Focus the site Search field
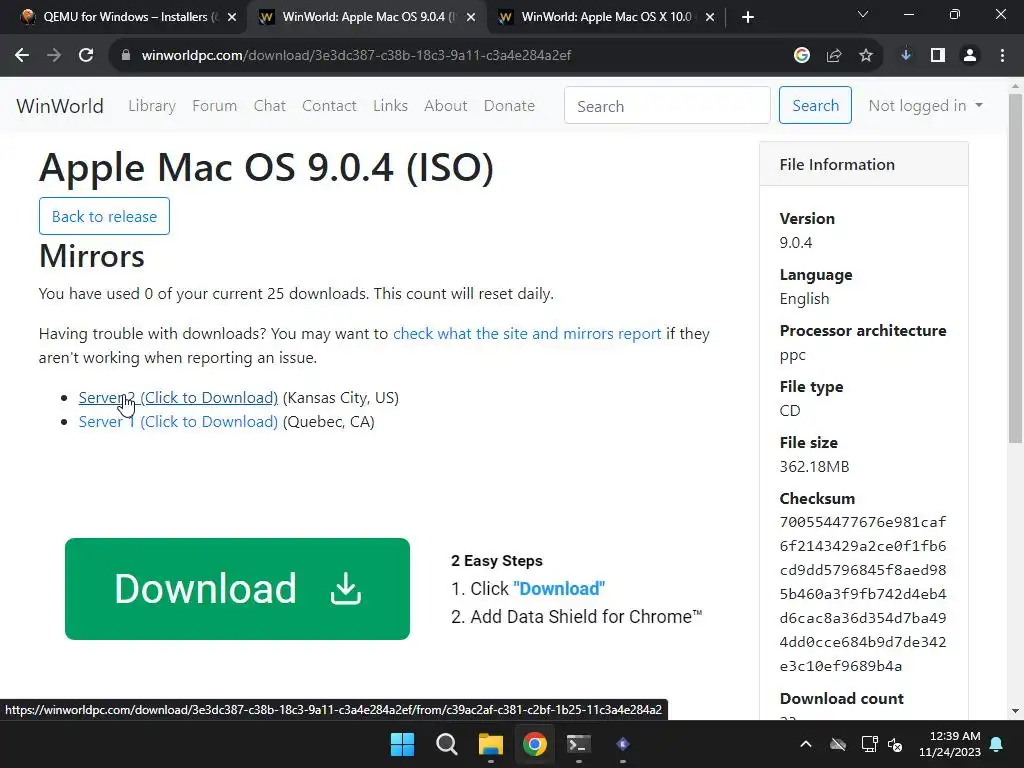 (667, 106)
